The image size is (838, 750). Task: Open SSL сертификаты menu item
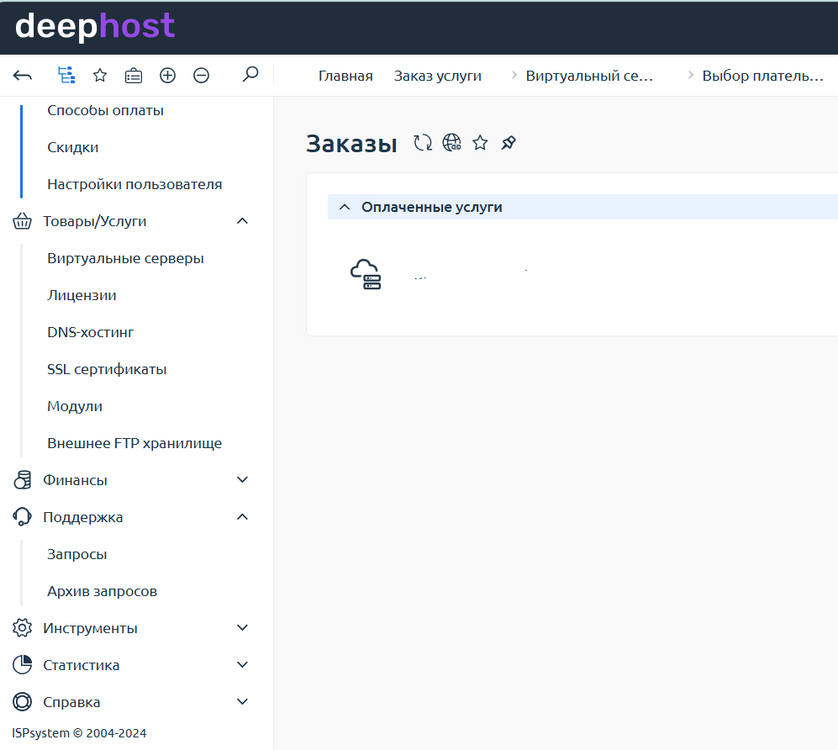click(107, 369)
